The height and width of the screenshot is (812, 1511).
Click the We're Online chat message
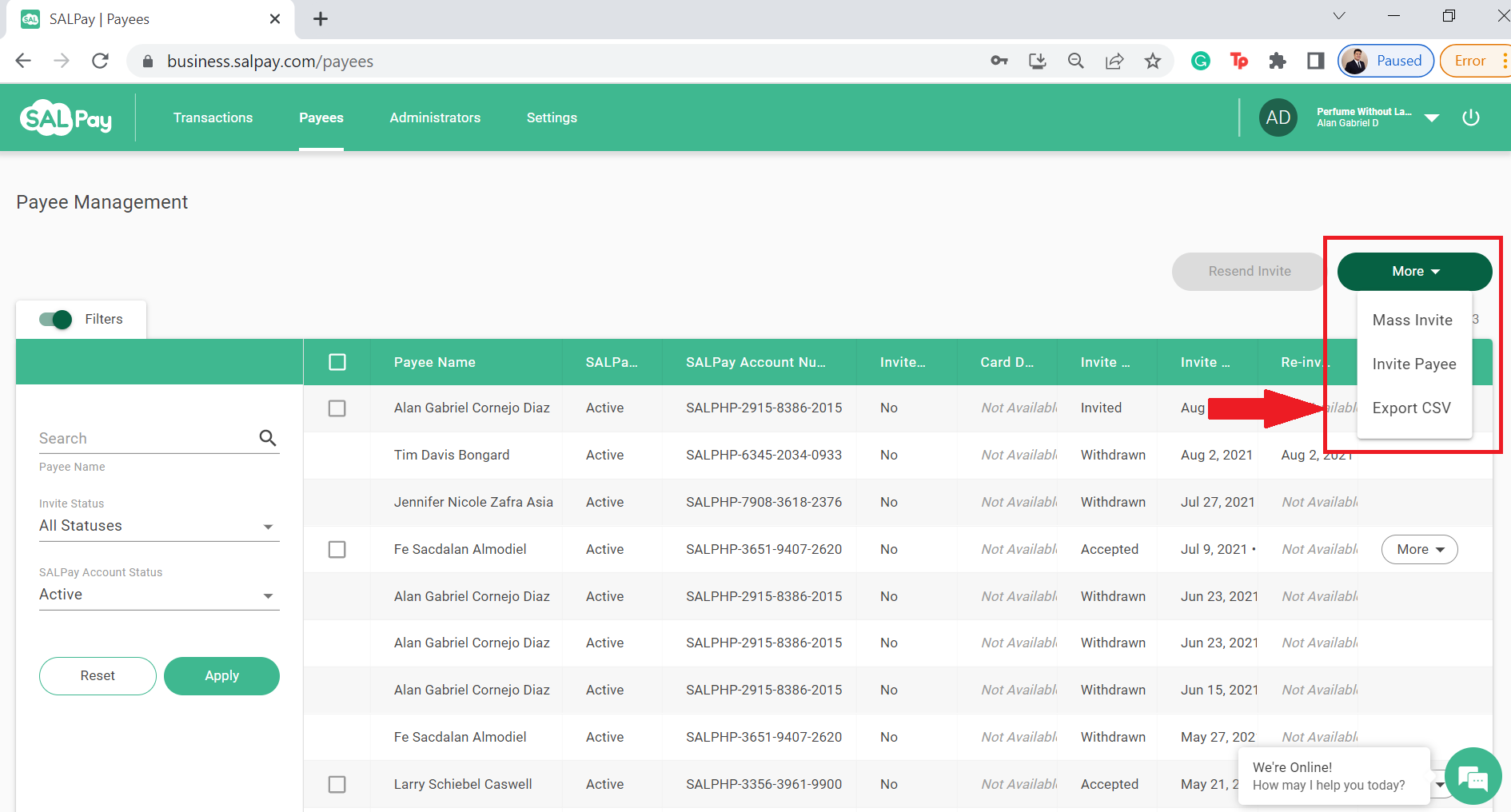click(1334, 776)
